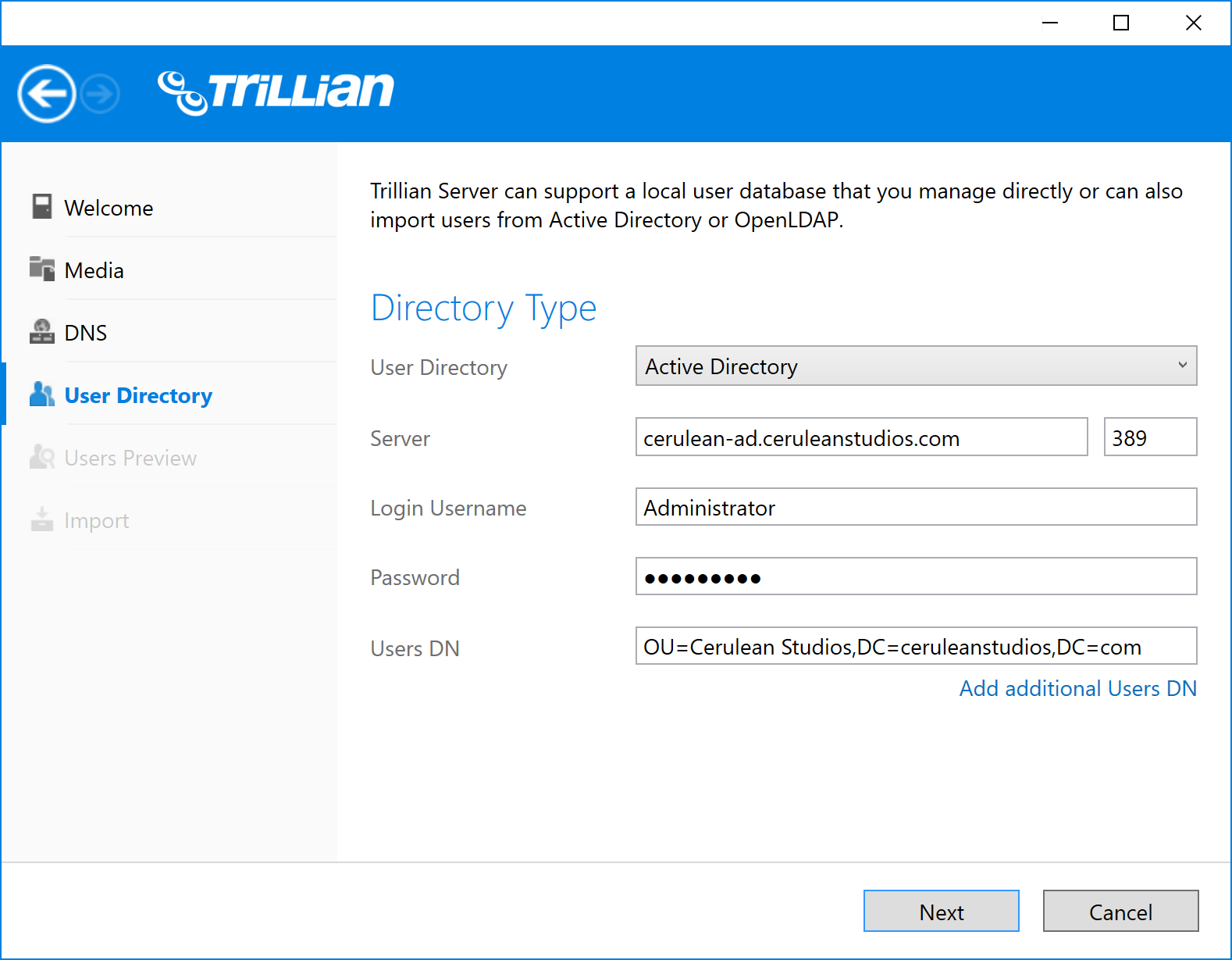Click the Welcome server icon in sidebar

coord(42,207)
